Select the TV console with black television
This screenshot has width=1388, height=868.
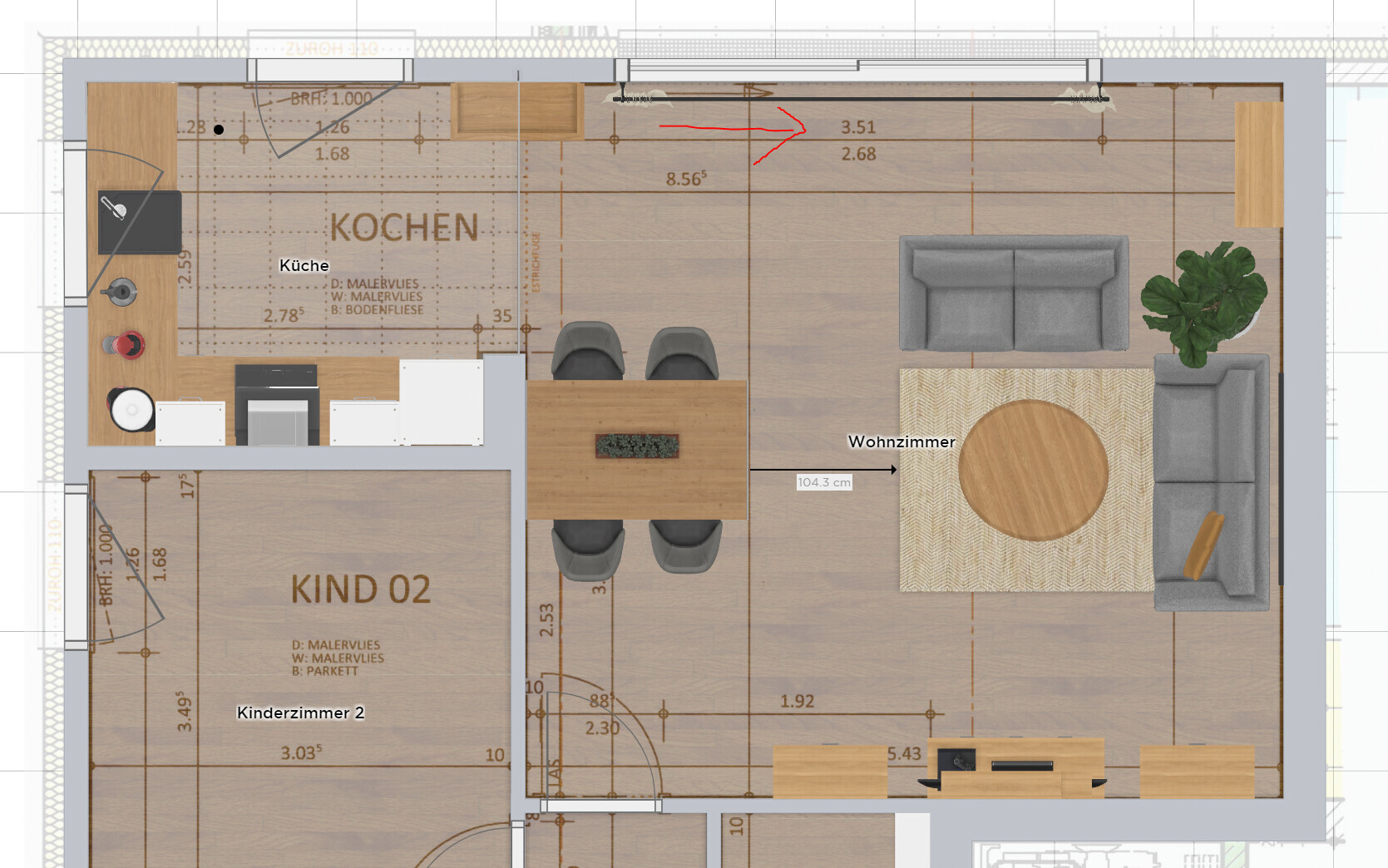click(1015, 767)
